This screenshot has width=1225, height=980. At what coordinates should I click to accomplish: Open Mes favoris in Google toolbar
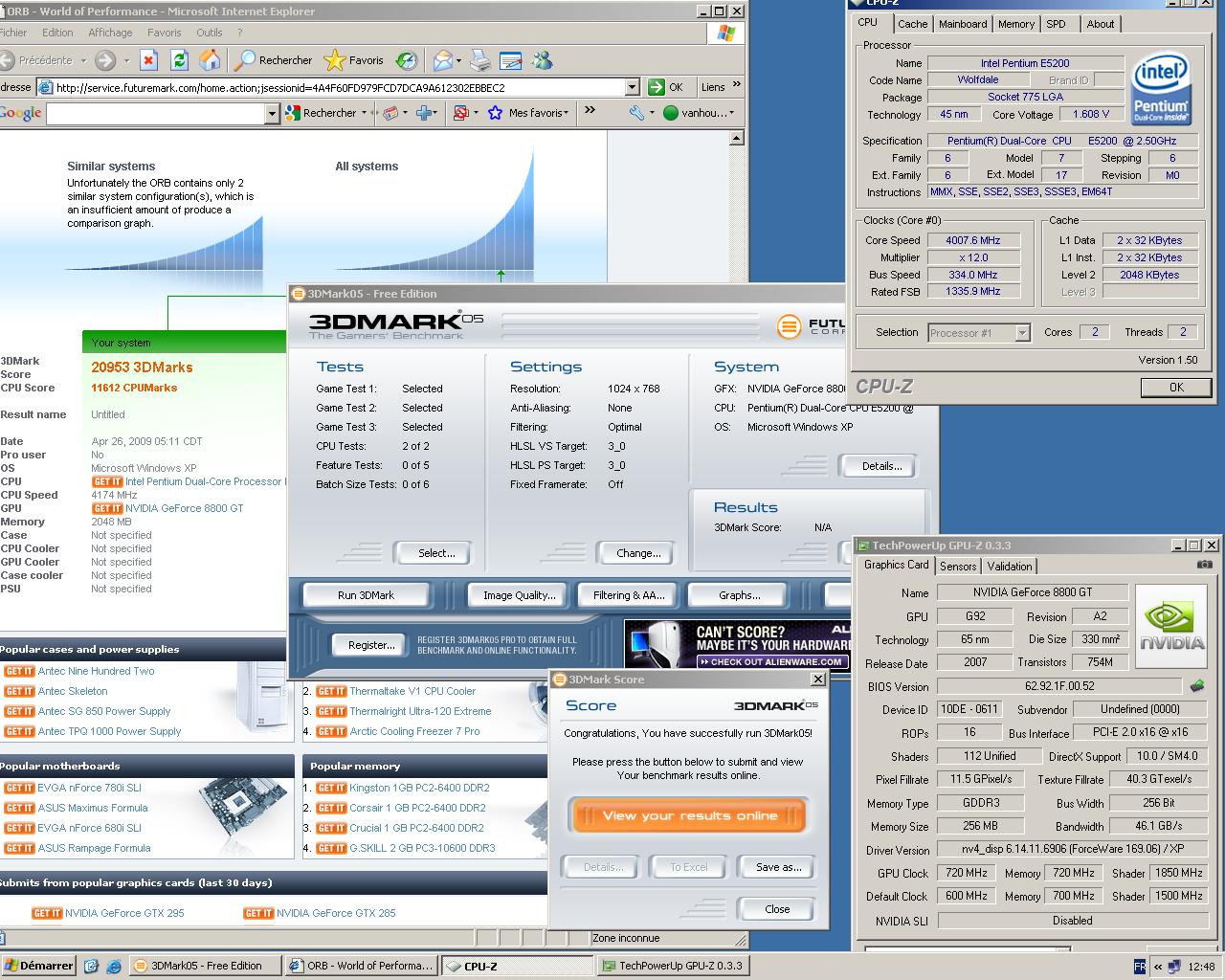[x=528, y=113]
